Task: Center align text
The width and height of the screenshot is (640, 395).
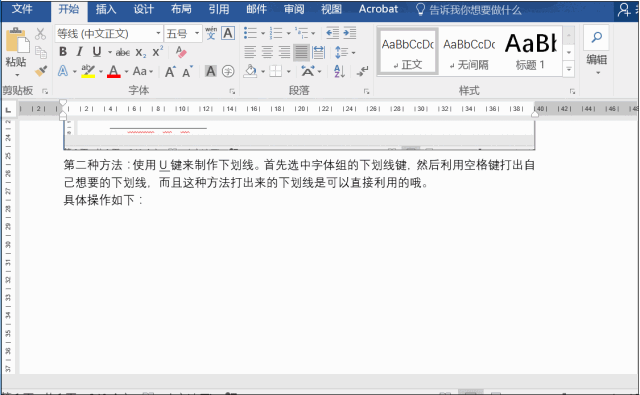Action: click(x=267, y=52)
